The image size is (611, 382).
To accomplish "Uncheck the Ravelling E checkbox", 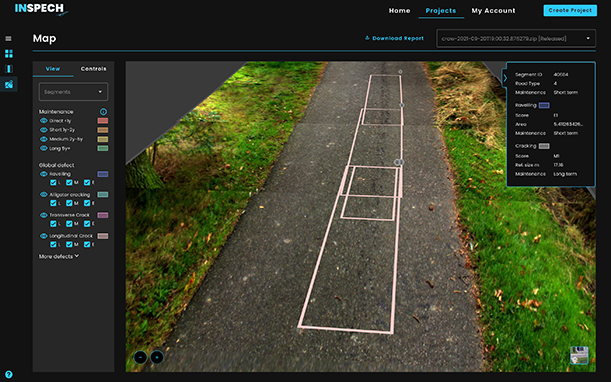I will (87, 182).
